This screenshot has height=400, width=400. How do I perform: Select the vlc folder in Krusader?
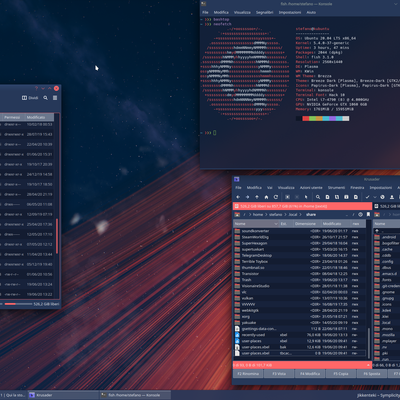(300, 292)
